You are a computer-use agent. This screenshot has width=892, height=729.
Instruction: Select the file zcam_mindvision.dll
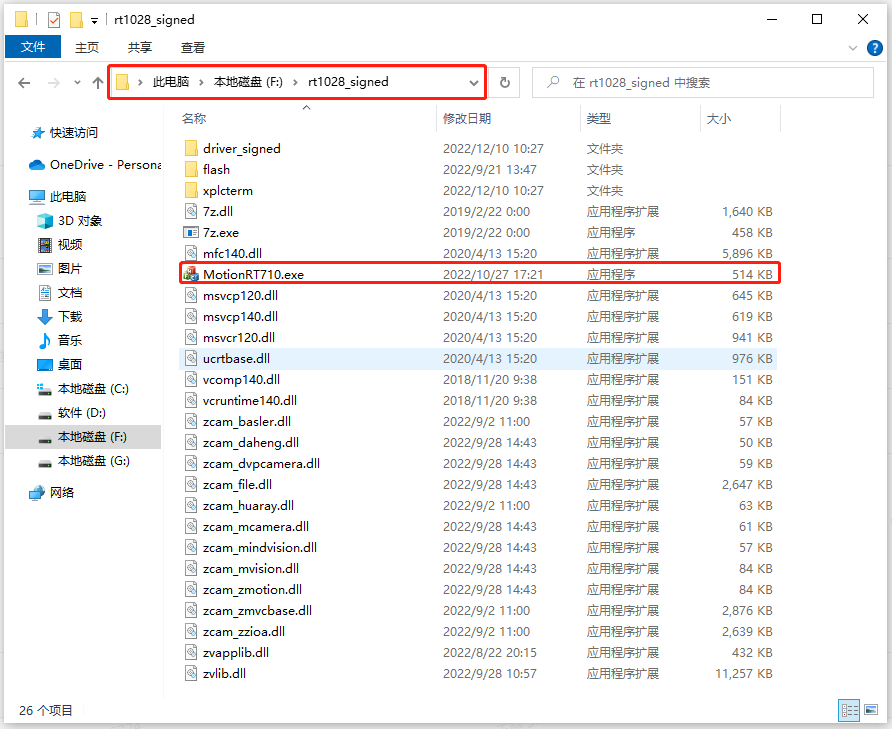click(259, 548)
